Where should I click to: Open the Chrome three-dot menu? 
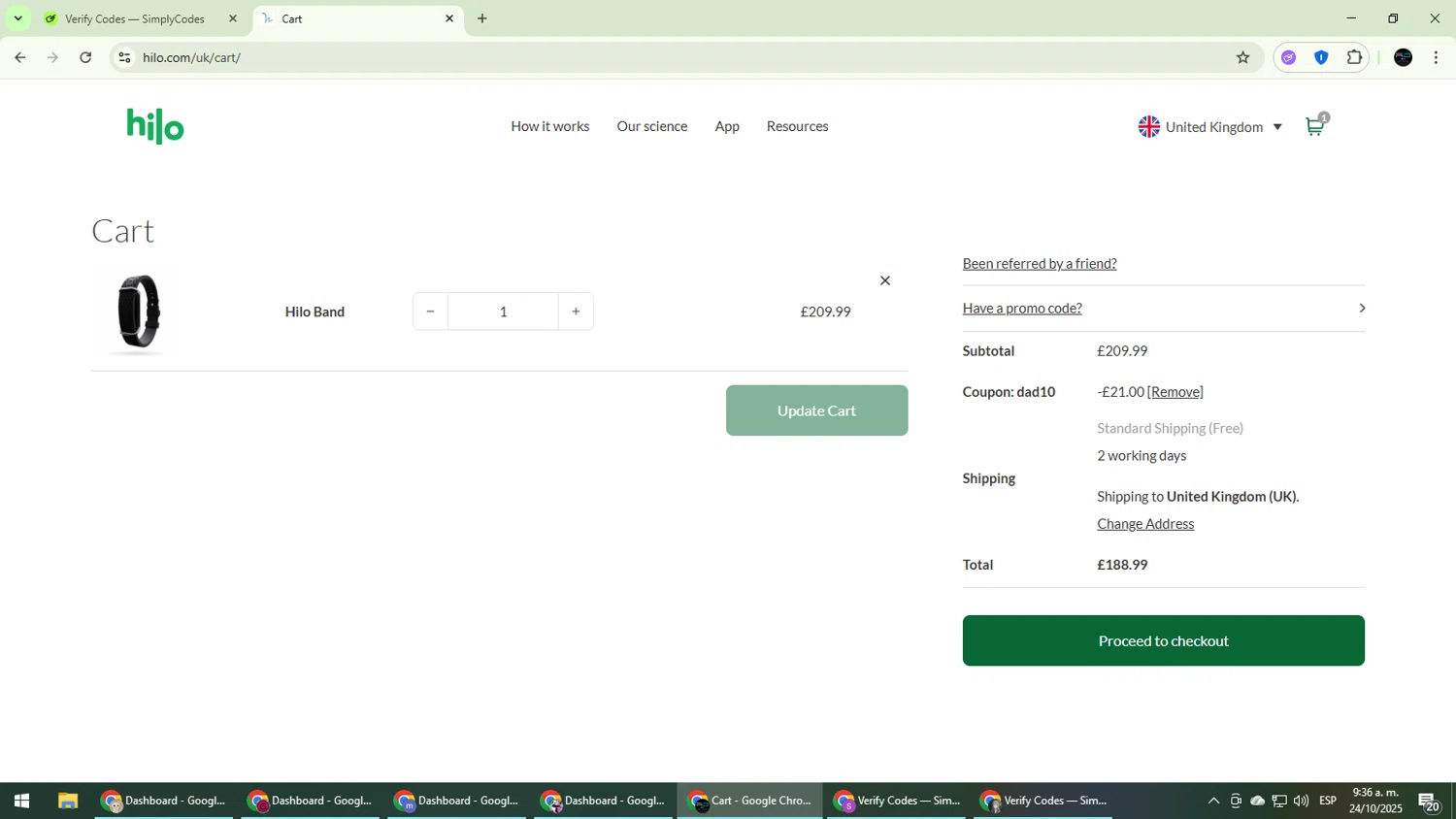click(x=1436, y=57)
